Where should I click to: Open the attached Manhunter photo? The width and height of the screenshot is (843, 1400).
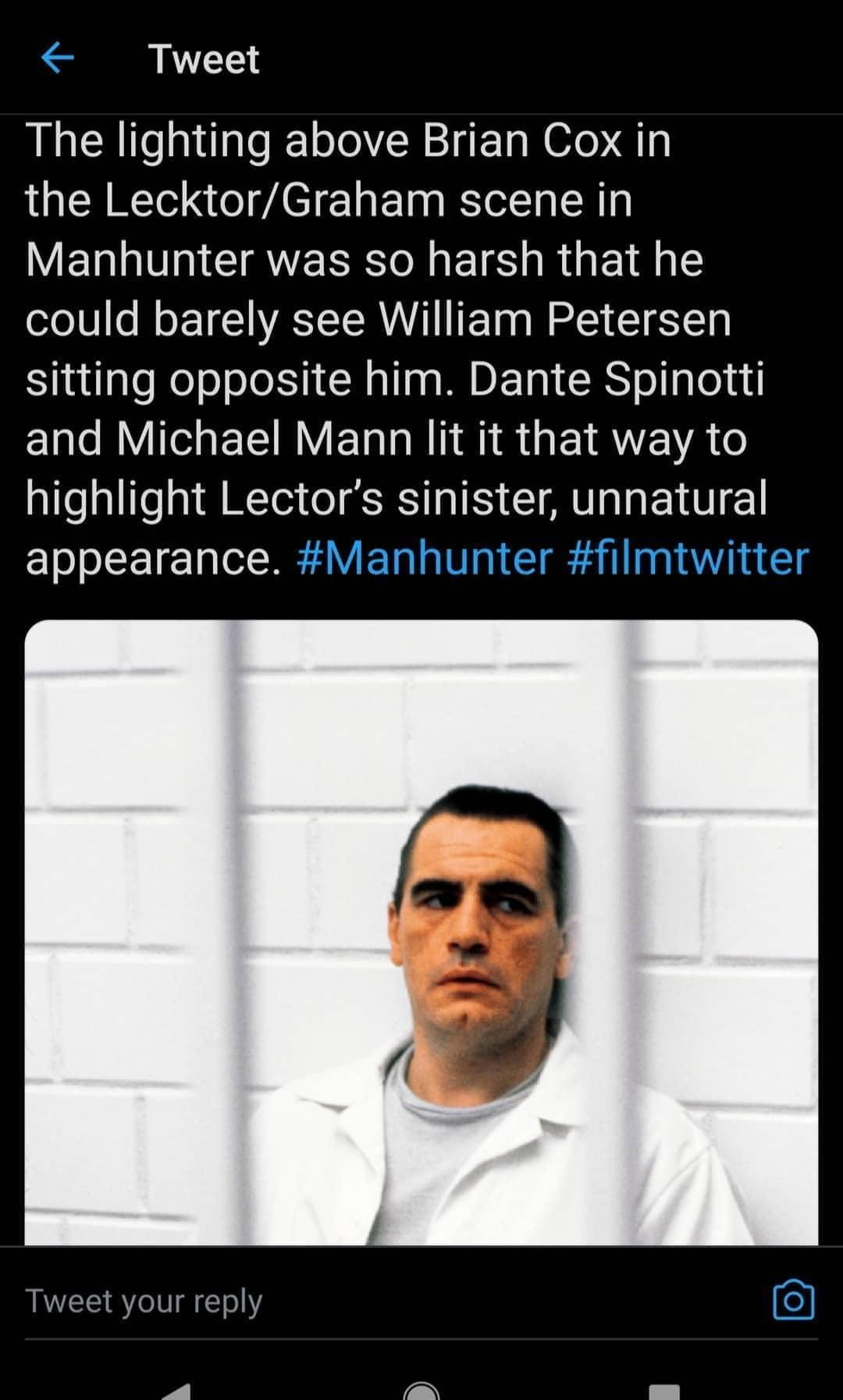point(421,932)
